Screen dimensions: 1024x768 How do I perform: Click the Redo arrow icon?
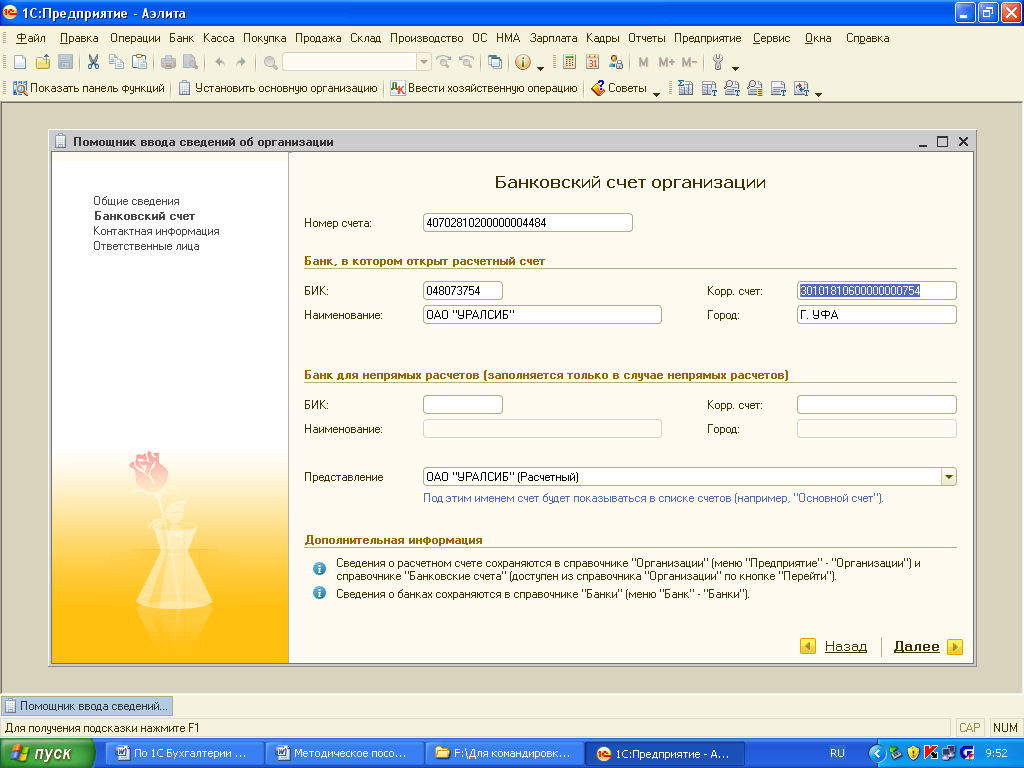coord(241,62)
